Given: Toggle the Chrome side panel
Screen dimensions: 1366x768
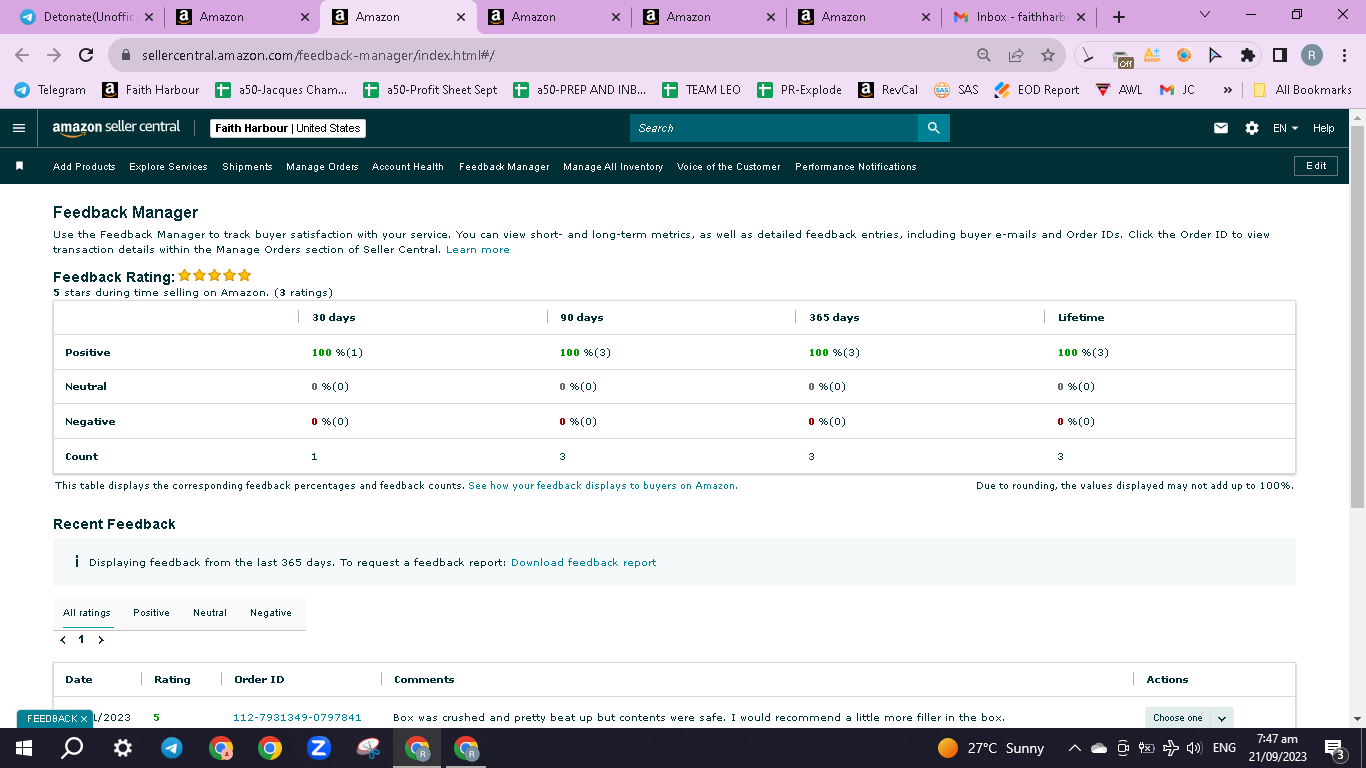Looking at the screenshot, I should [1279, 55].
